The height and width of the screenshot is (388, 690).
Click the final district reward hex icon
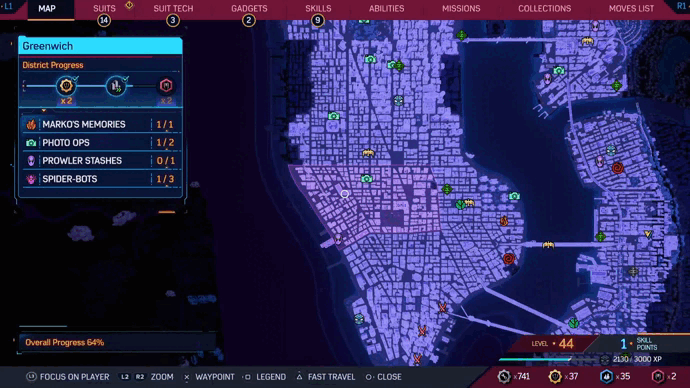pyautogui.click(x=166, y=85)
